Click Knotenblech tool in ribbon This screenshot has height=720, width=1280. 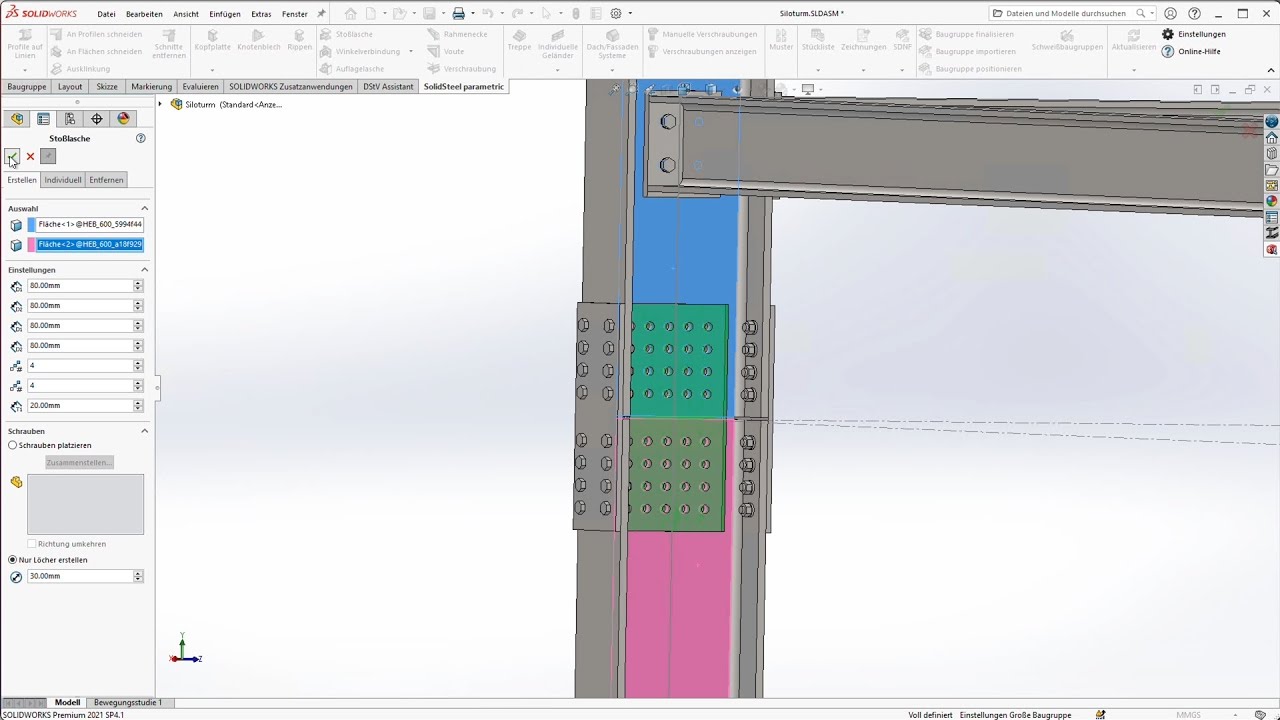(x=258, y=40)
